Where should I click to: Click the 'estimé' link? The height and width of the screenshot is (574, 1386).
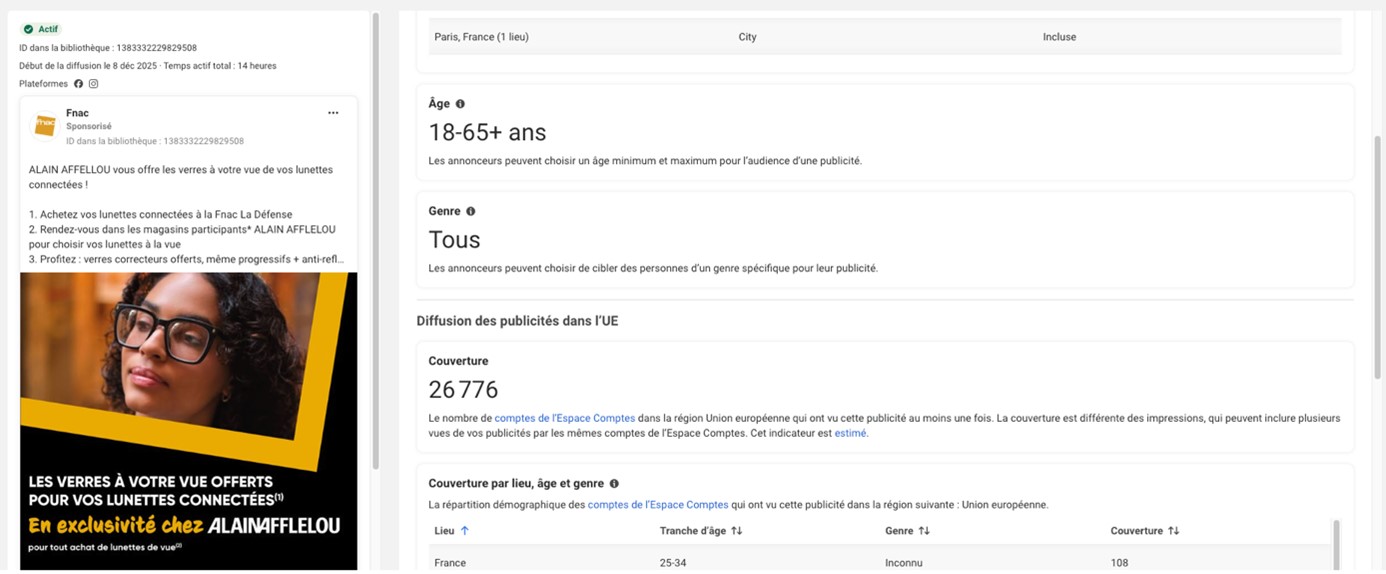point(850,434)
